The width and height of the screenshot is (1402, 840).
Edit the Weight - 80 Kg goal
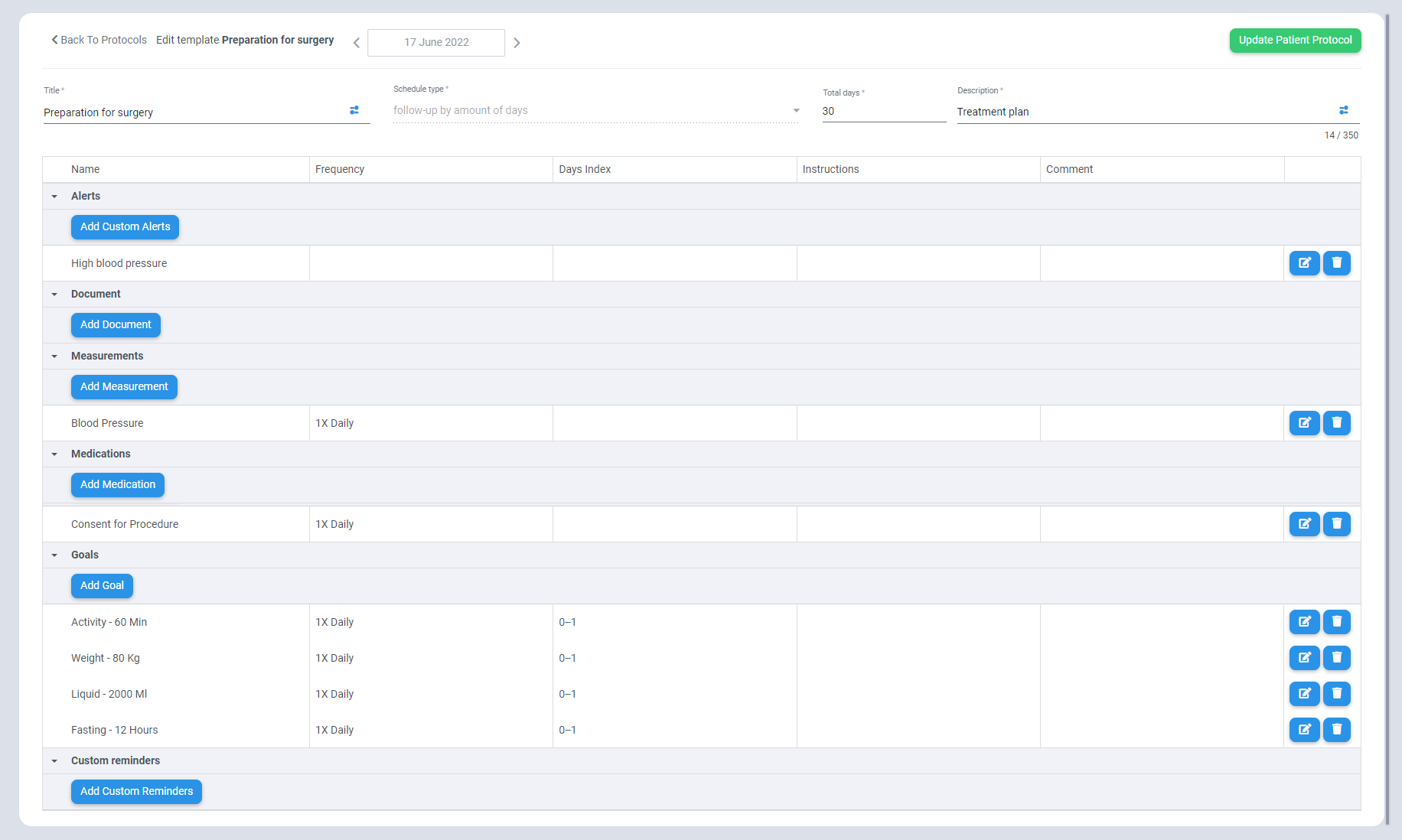coord(1304,658)
